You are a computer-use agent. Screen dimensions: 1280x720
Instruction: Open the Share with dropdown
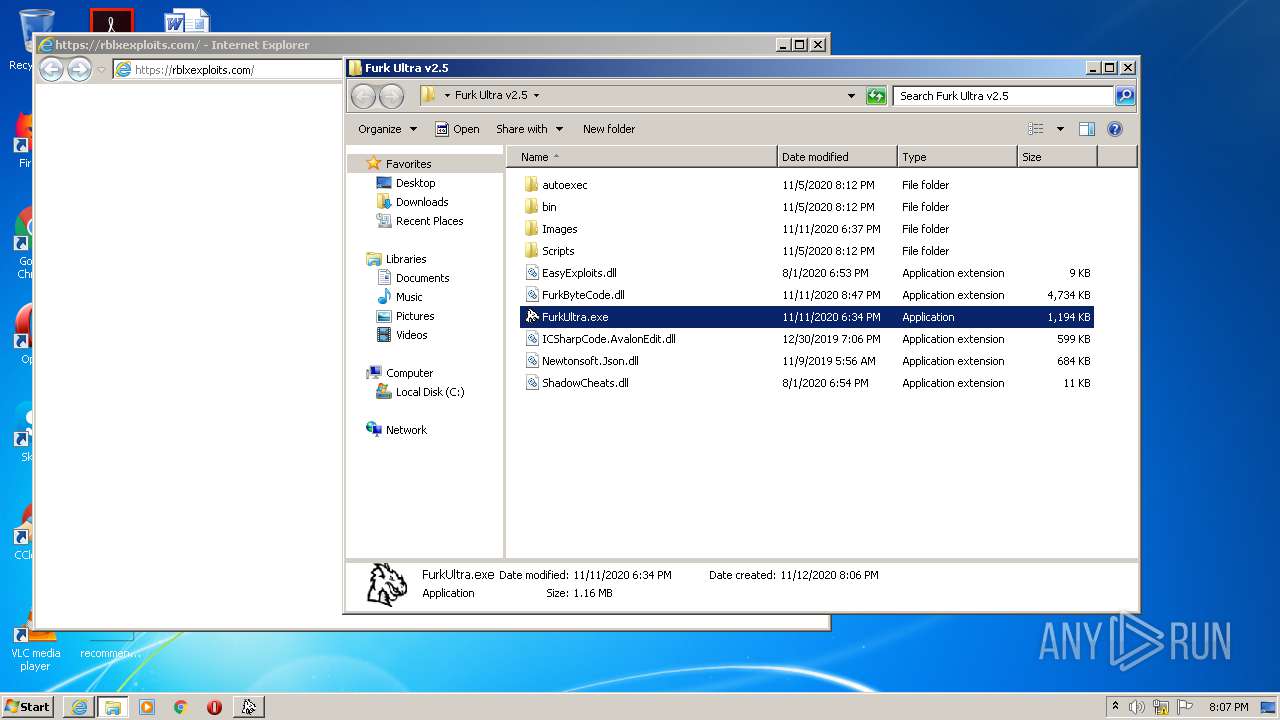point(530,129)
